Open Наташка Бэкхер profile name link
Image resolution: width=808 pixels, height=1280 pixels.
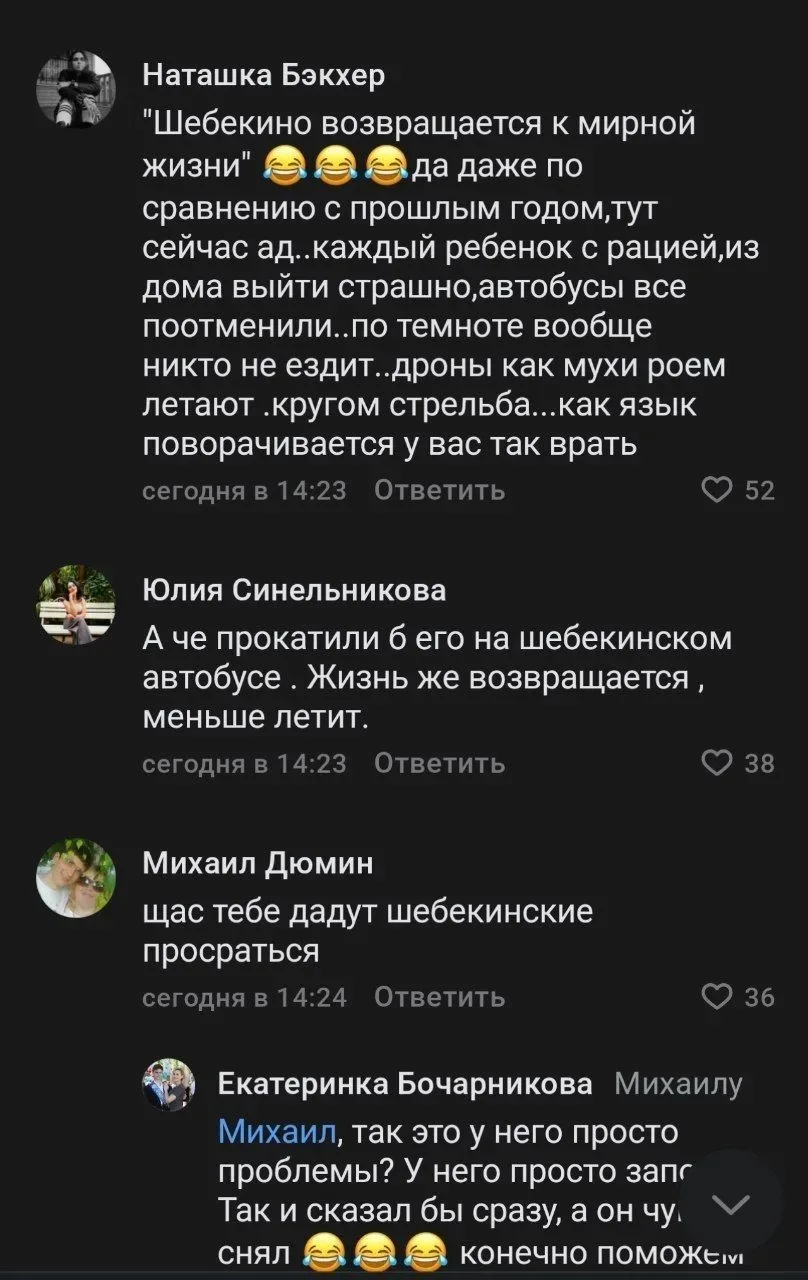[x=264, y=75]
